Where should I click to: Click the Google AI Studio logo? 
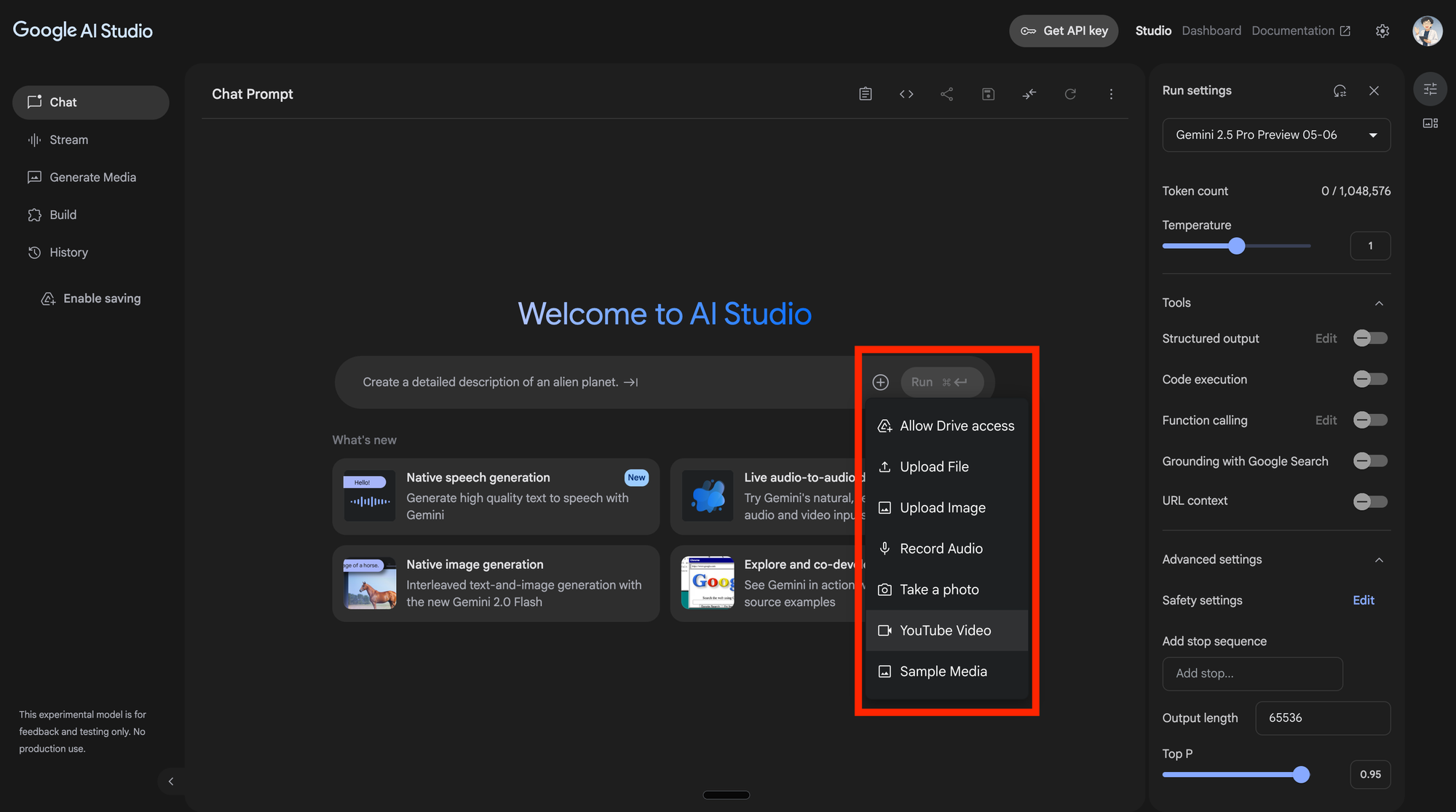coord(83,31)
